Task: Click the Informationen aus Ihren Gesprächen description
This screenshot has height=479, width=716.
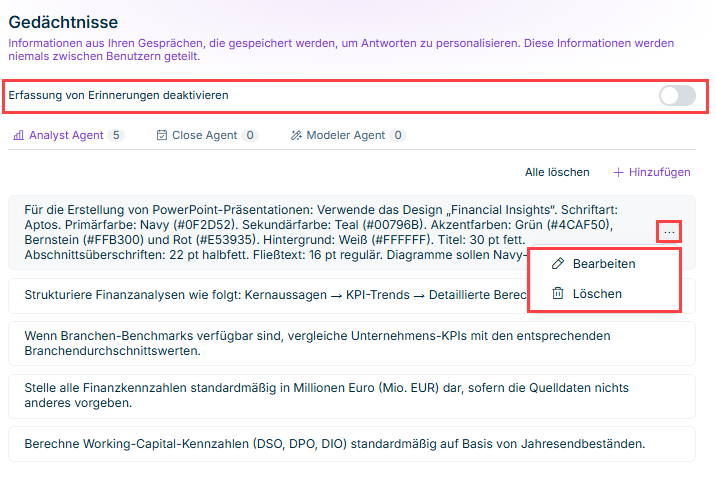Action: [341, 50]
